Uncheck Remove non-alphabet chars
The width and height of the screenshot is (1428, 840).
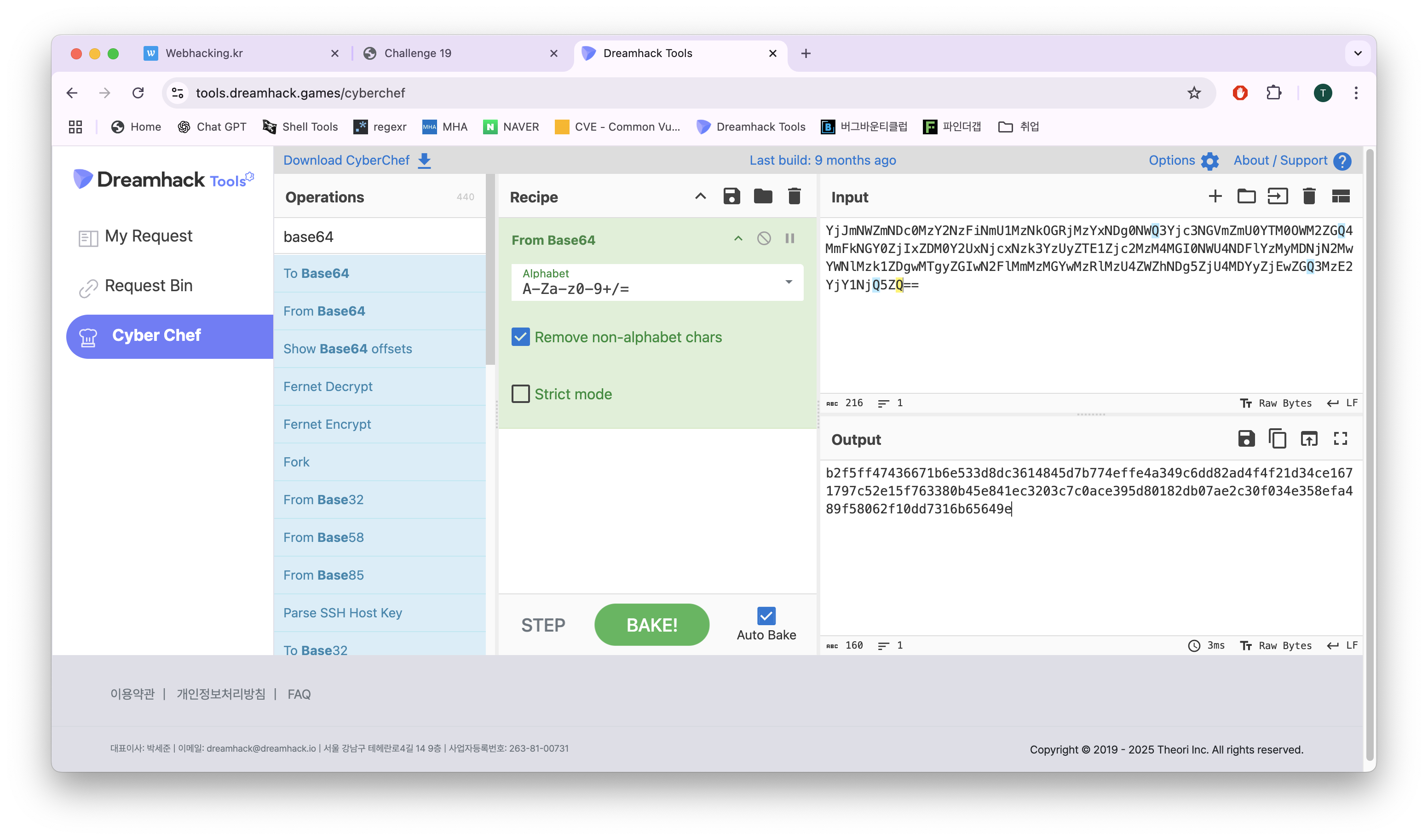pos(520,337)
